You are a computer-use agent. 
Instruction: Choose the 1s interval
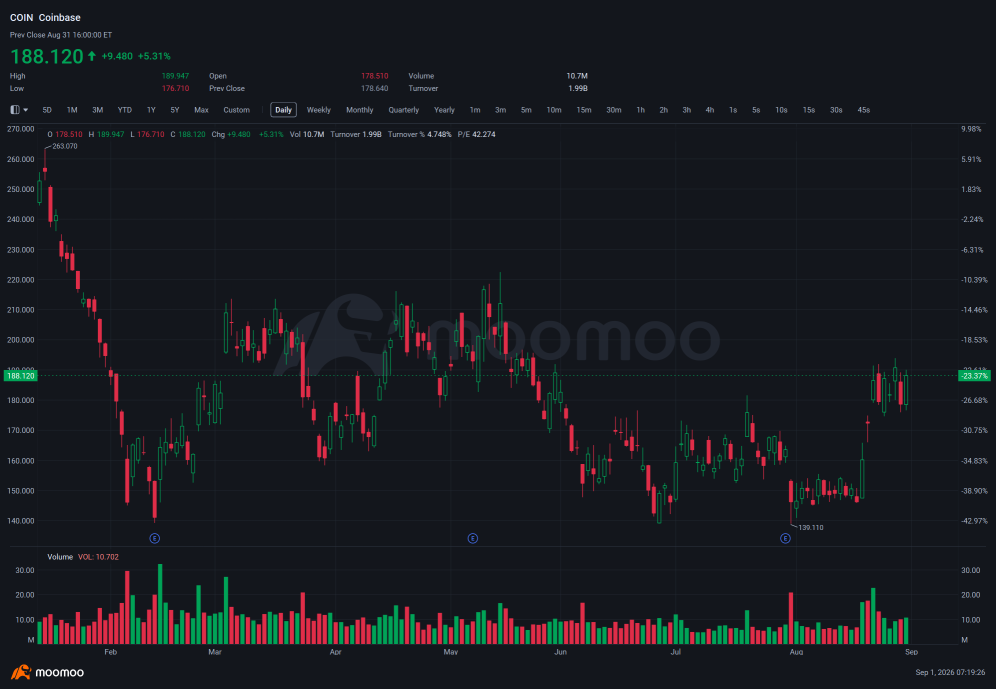[733, 110]
